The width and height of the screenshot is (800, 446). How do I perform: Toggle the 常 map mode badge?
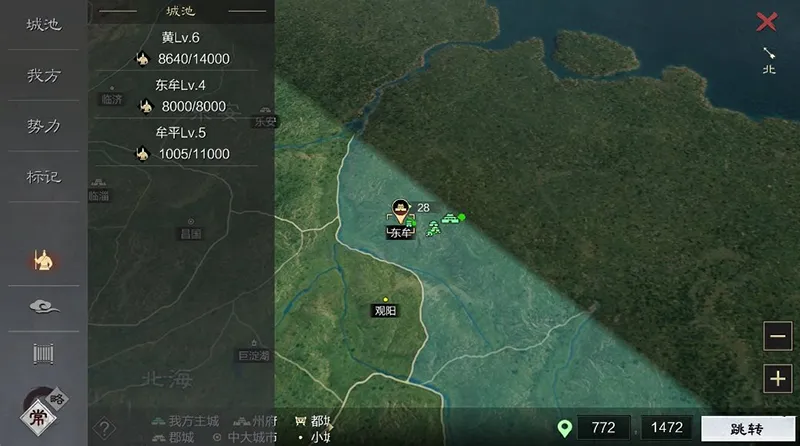click(x=36, y=416)
